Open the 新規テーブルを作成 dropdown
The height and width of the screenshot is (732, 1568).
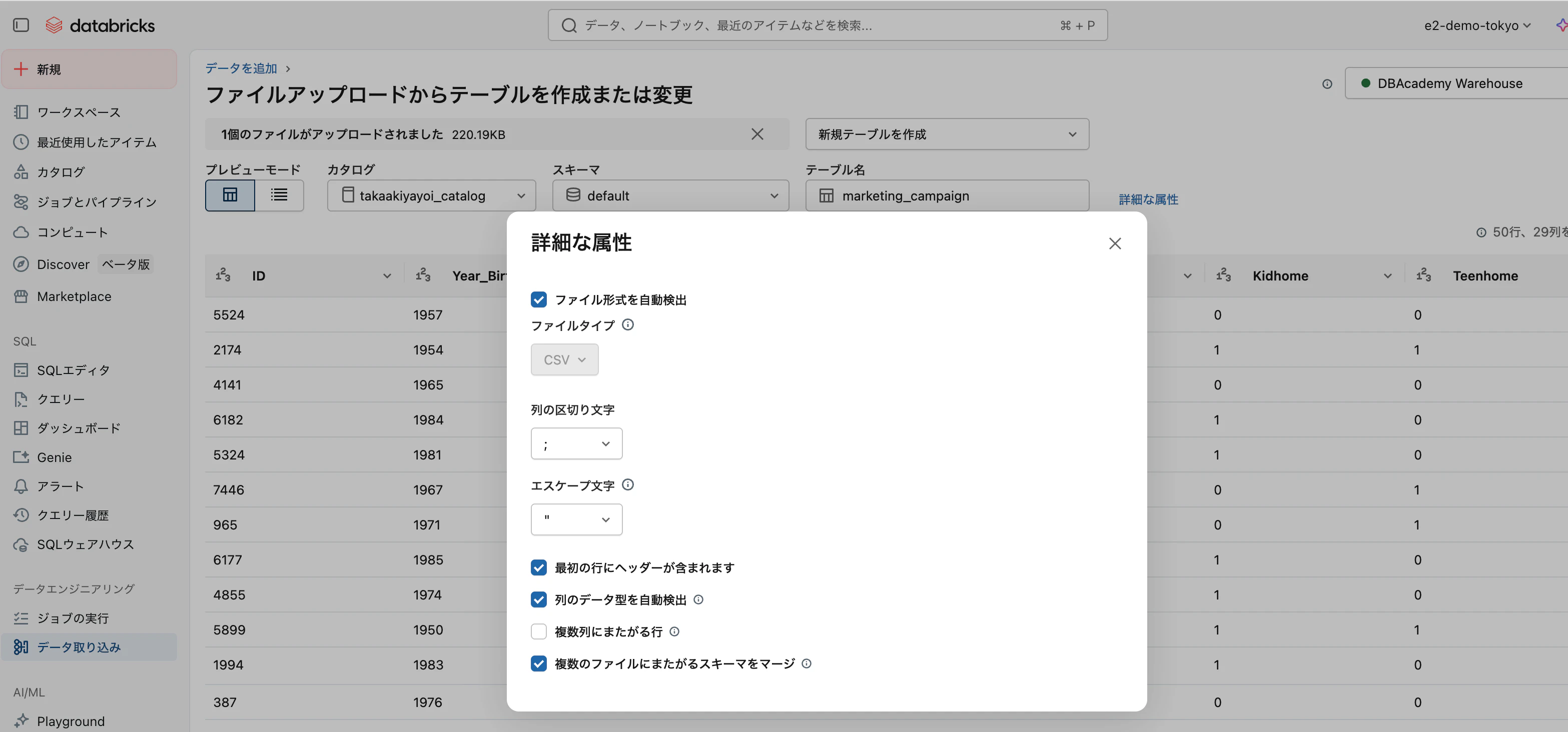[947, 134]
